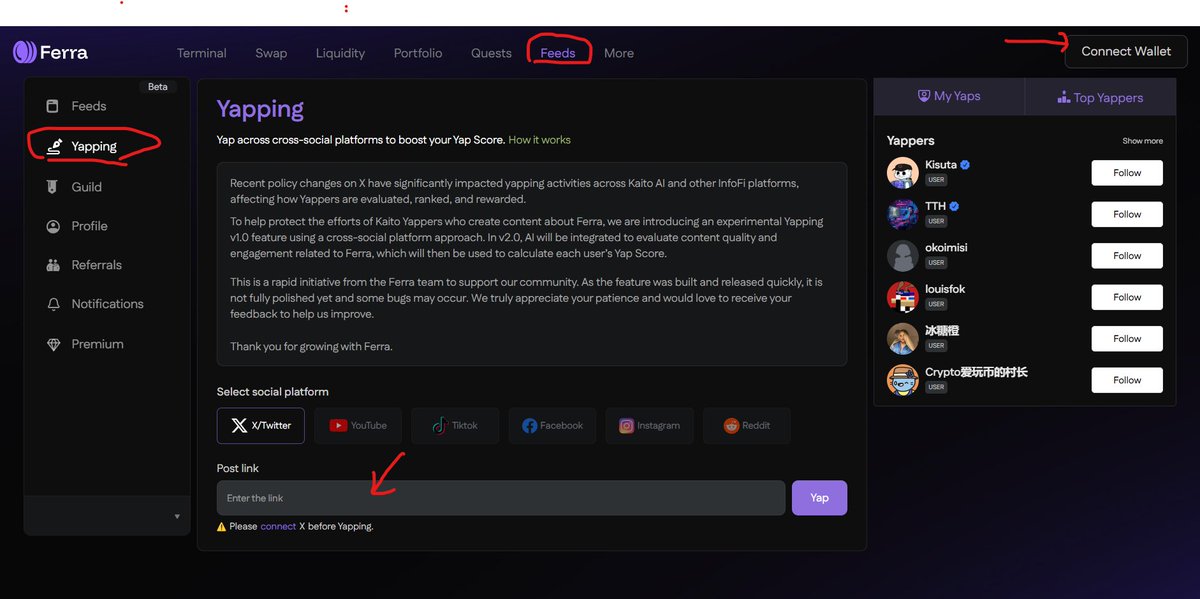Open the Notifications sidebar item

94,304
